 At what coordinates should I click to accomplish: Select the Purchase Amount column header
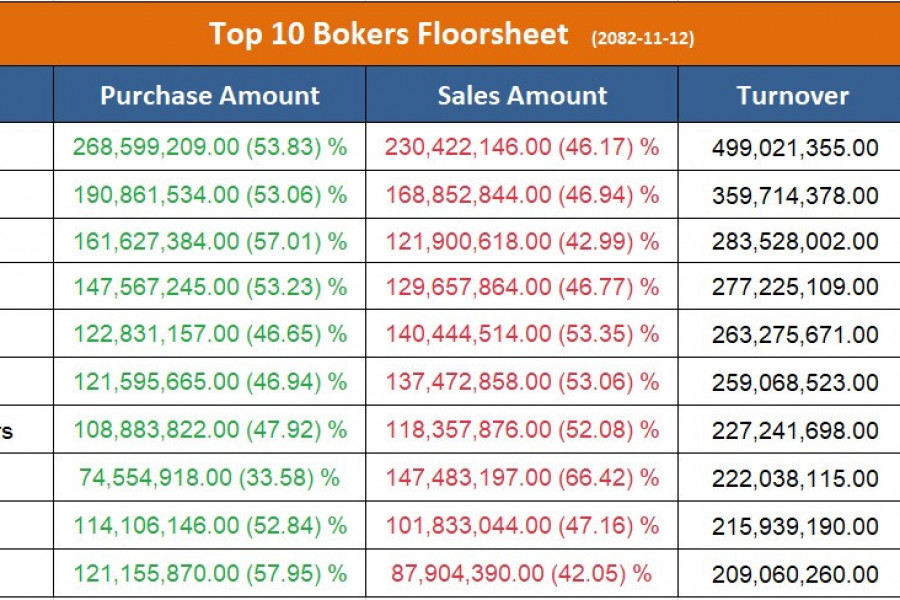210,96
